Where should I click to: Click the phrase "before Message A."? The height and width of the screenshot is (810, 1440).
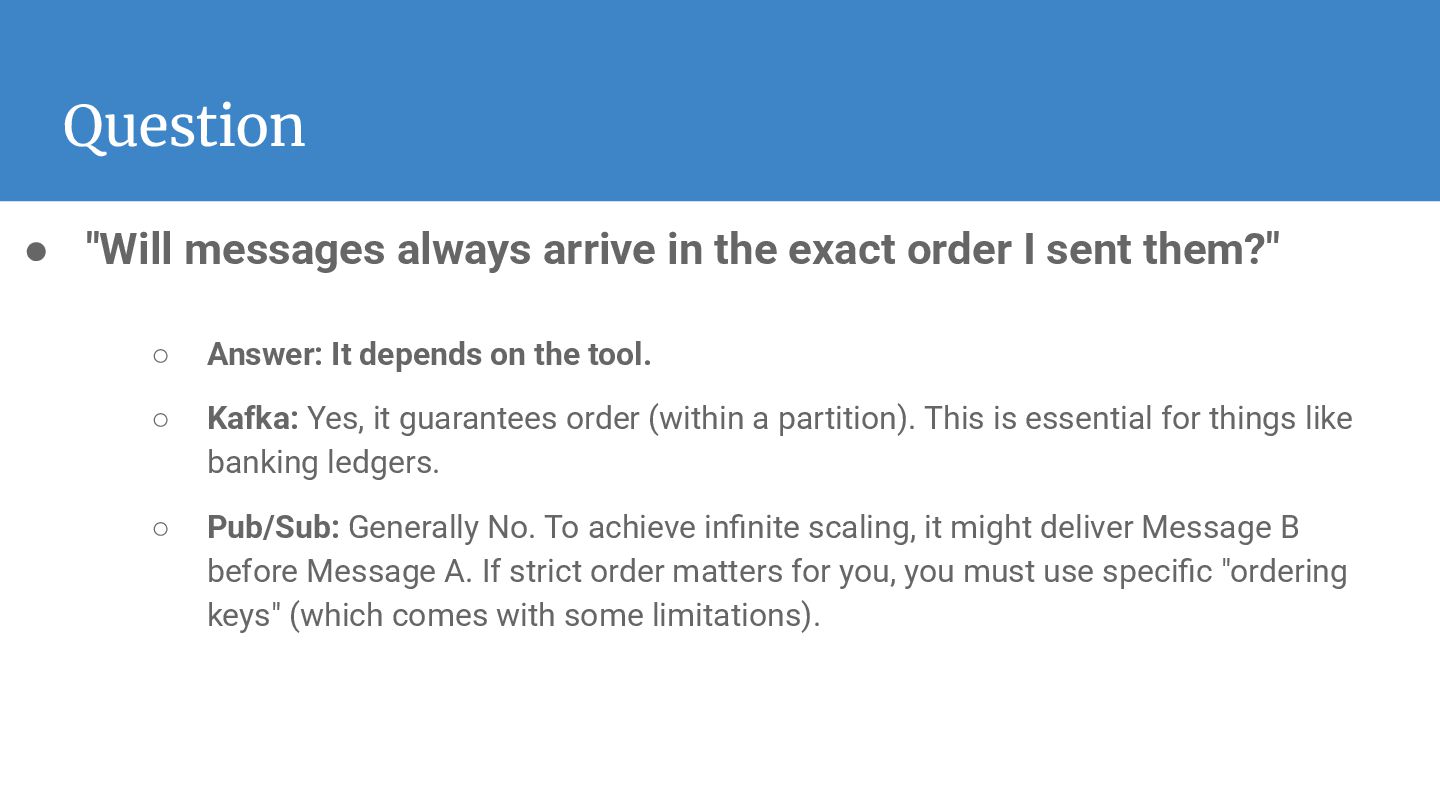click(340, 571)
